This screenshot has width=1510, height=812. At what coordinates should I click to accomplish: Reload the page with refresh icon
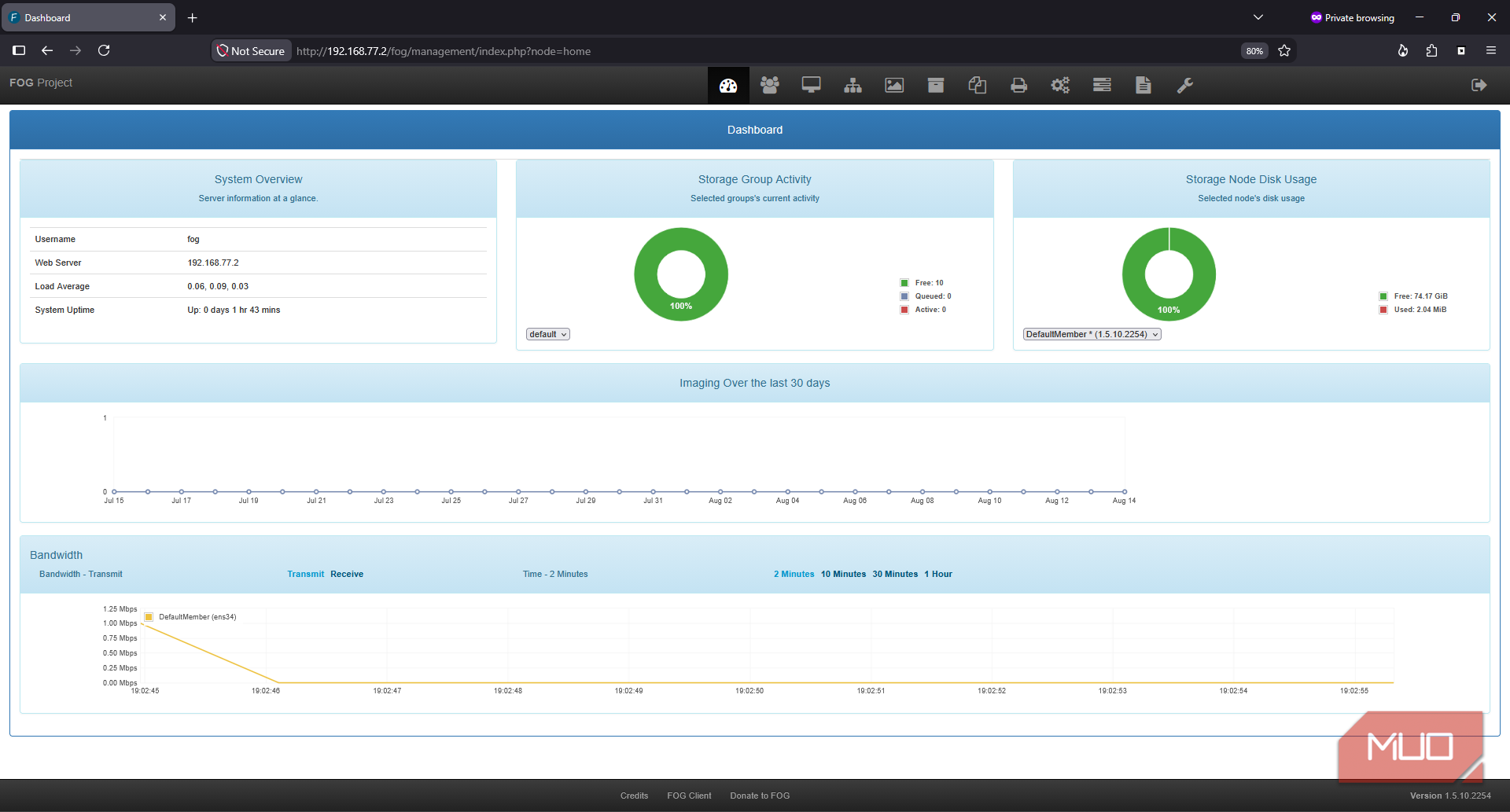[x=104, y=50]
